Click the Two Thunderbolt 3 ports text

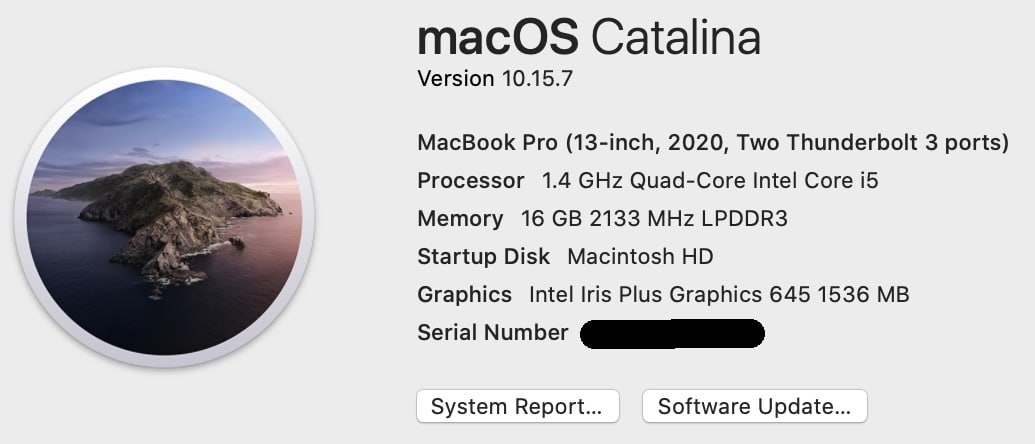[873, 143]
